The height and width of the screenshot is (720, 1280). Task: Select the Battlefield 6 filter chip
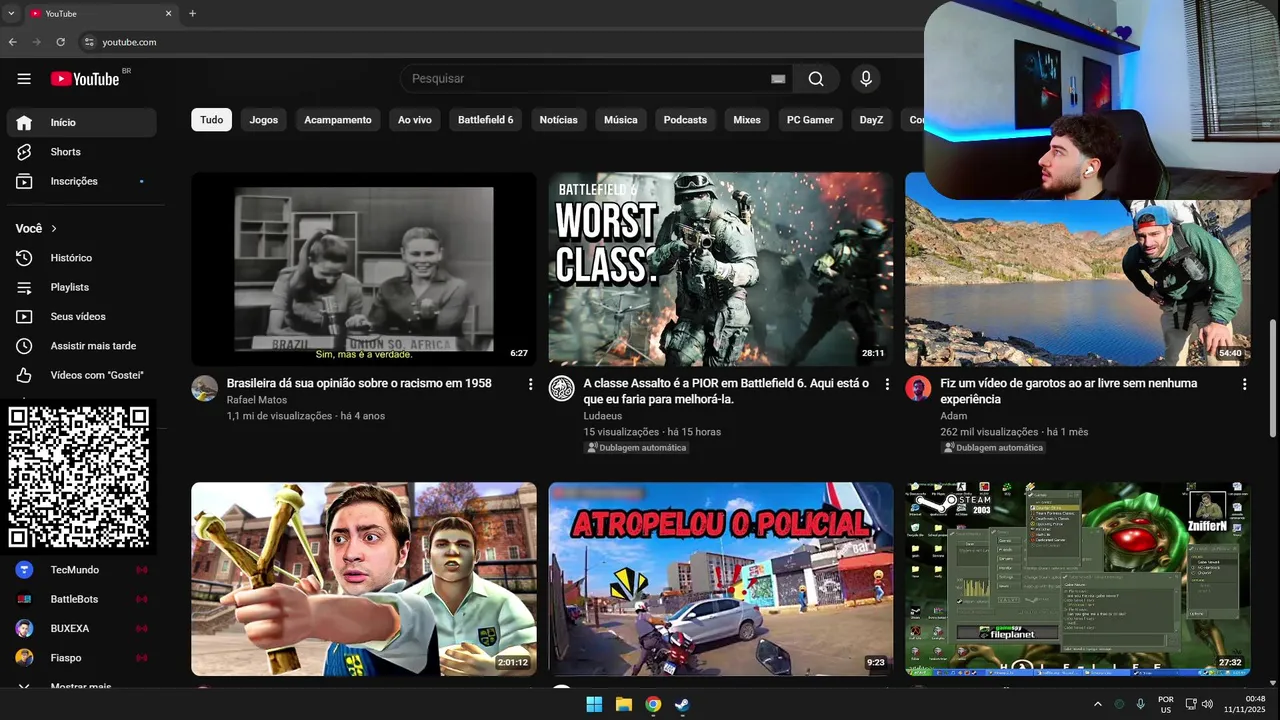tap(486, 120)
